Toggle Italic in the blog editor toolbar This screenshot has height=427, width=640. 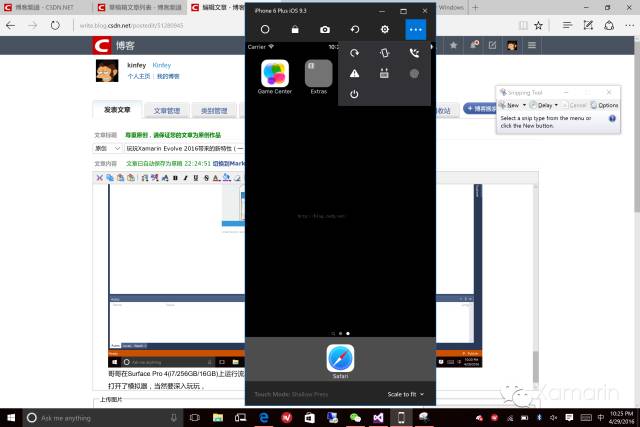[x=185, y=178]
